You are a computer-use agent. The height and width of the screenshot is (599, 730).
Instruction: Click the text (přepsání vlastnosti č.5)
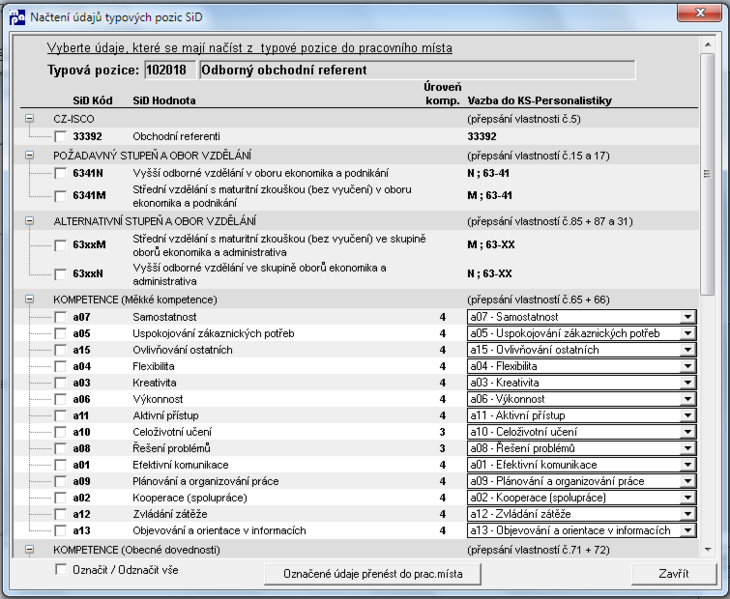524,119
